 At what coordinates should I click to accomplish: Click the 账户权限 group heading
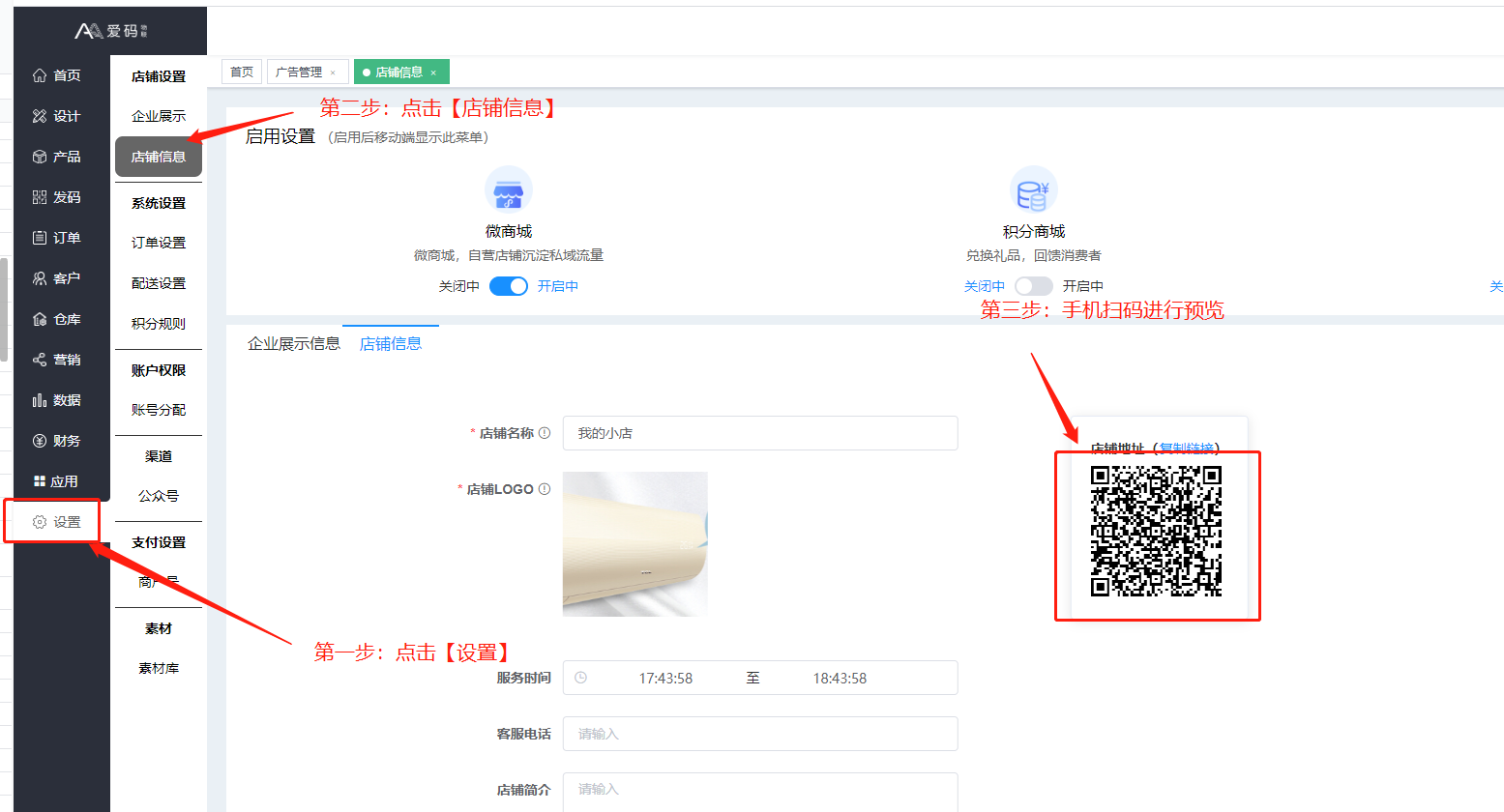pyautogui.click(x=159, y=370)
